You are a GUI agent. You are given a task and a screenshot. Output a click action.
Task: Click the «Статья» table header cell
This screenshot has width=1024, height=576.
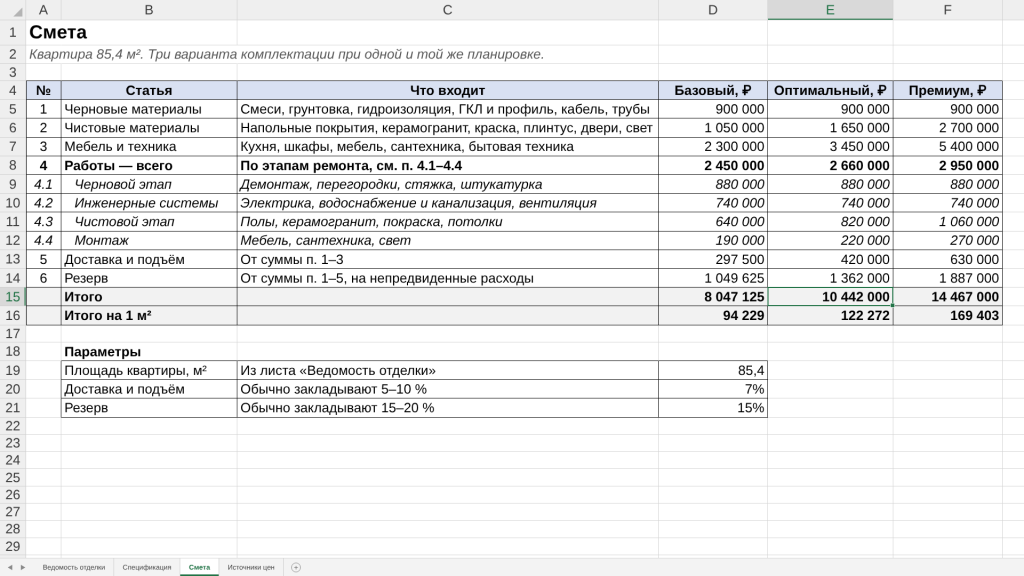point(149,90)
